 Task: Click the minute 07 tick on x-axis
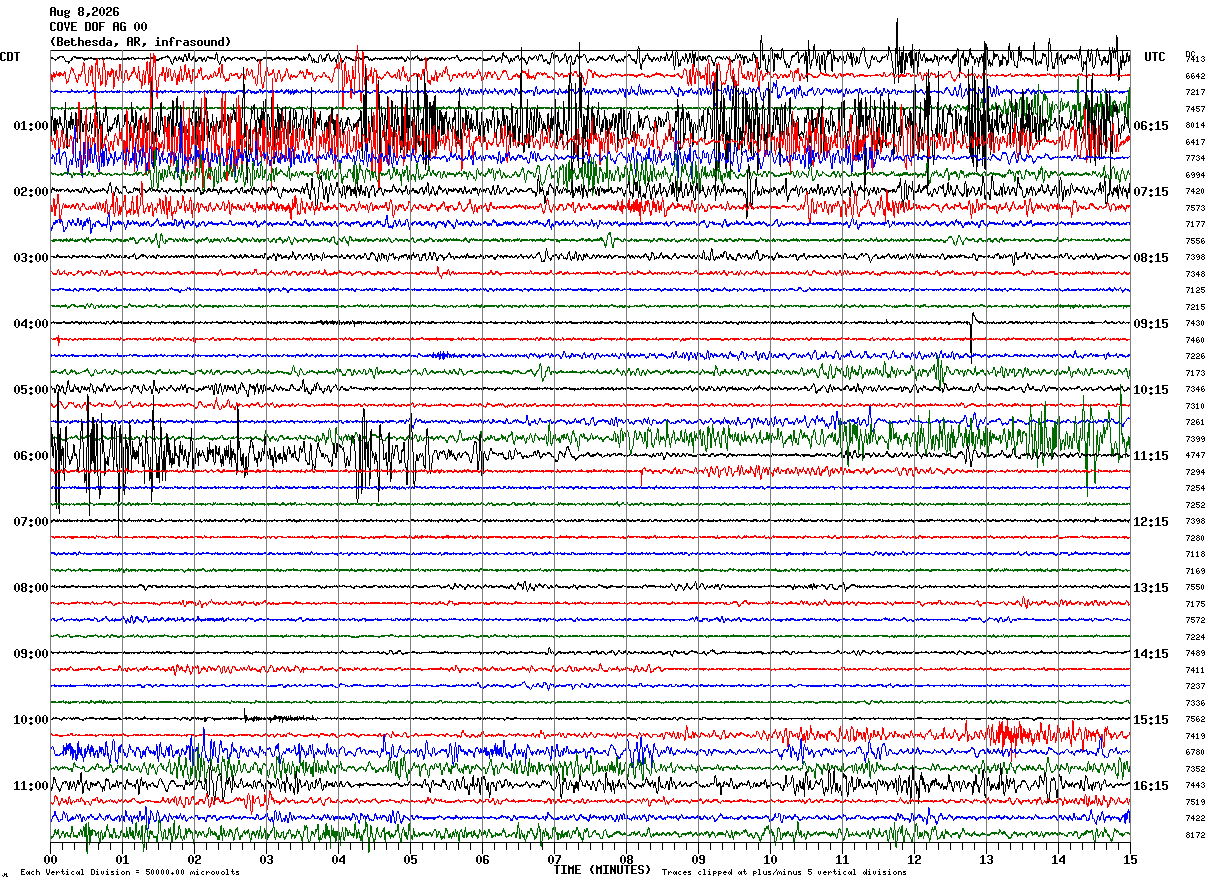[554, 859]
